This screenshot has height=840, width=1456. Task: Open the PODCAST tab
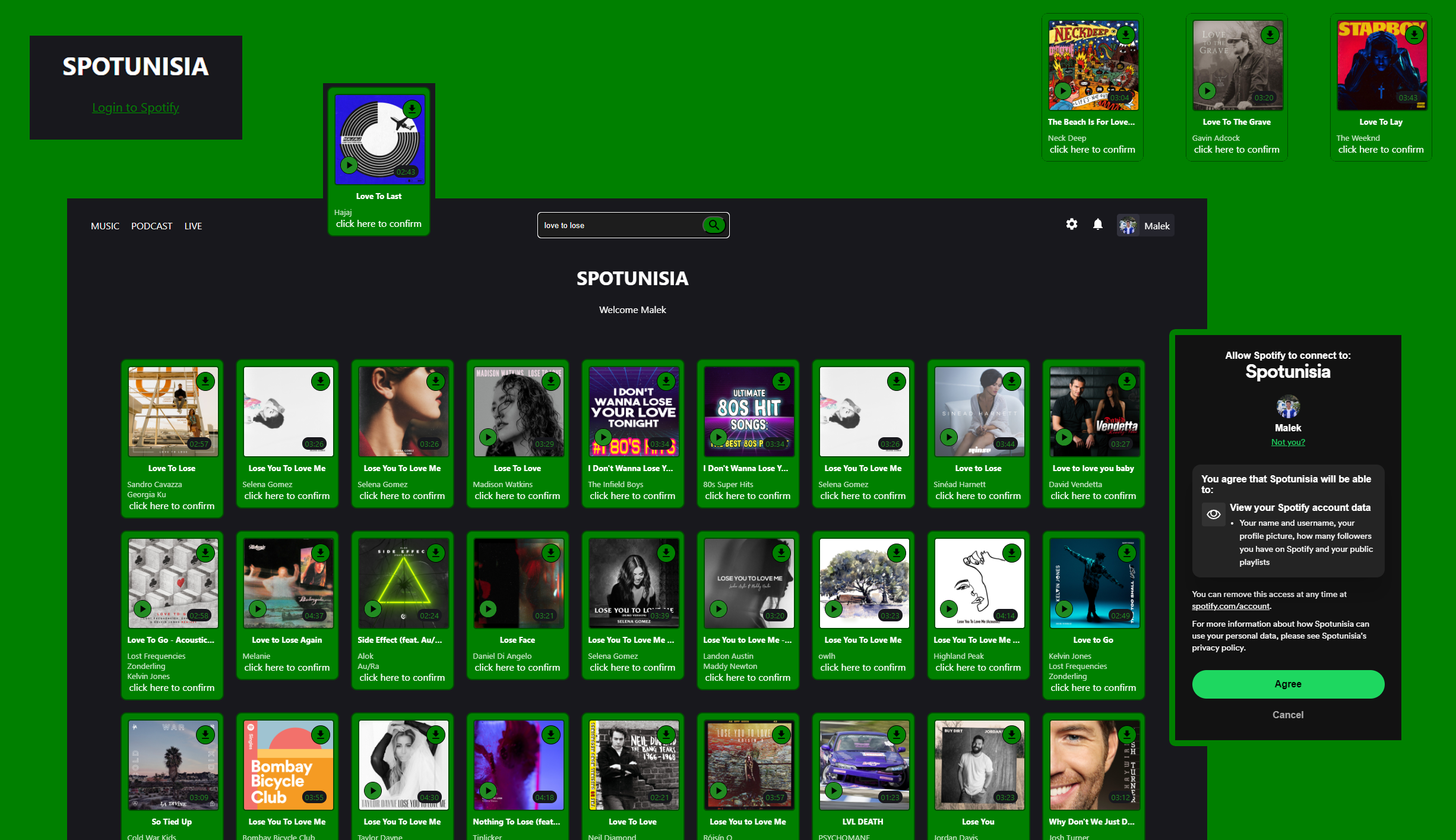(151, 226)
